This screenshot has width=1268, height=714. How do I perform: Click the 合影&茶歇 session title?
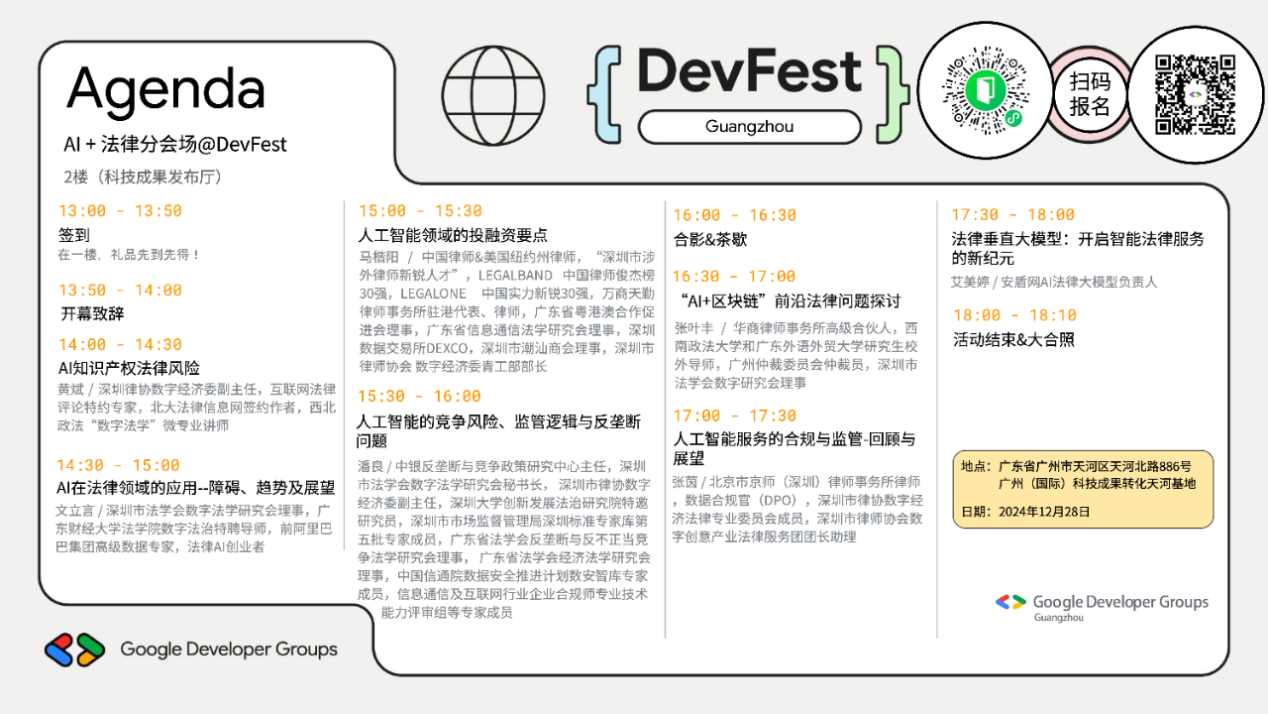pos(710,240)
